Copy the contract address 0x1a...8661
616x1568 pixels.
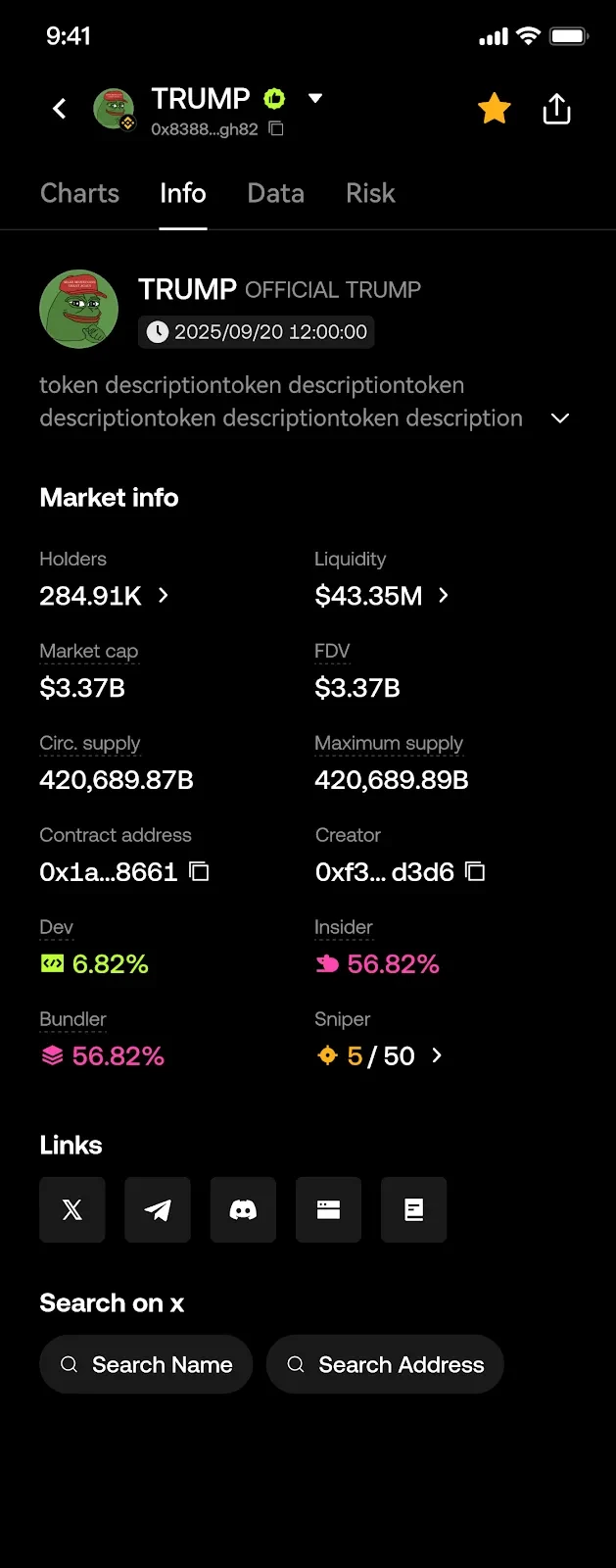(x=200, y=871)
